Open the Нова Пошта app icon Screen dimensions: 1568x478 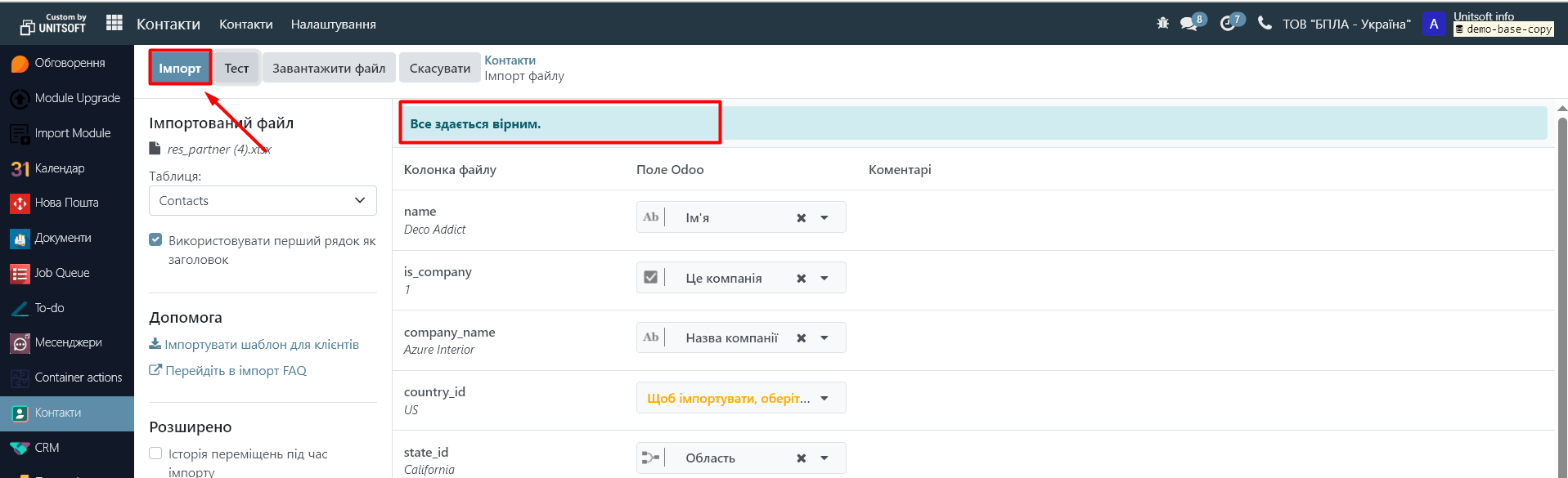20,203
